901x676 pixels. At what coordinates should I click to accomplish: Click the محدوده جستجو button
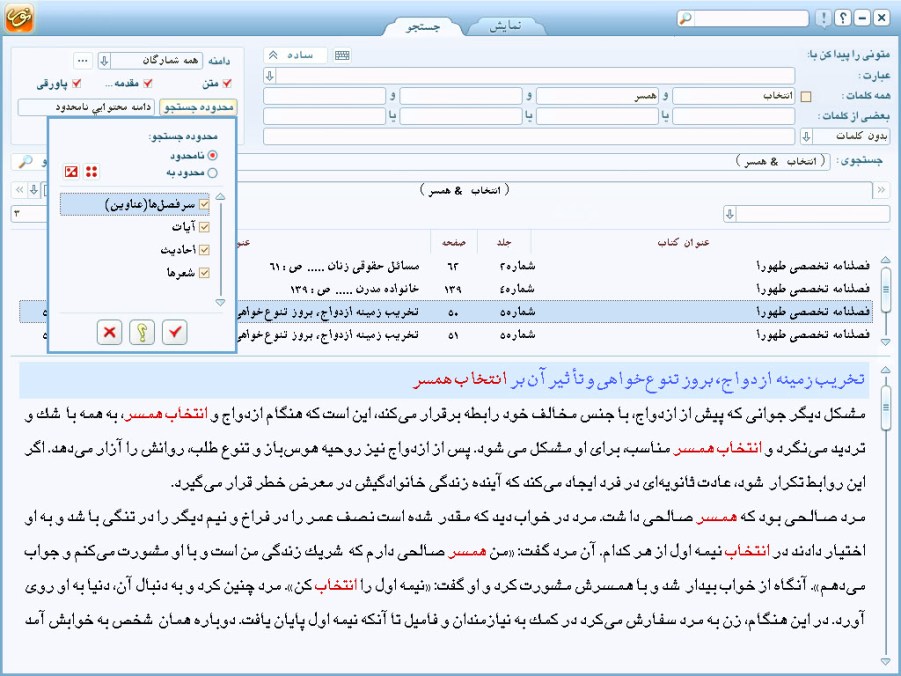[198, 107]
